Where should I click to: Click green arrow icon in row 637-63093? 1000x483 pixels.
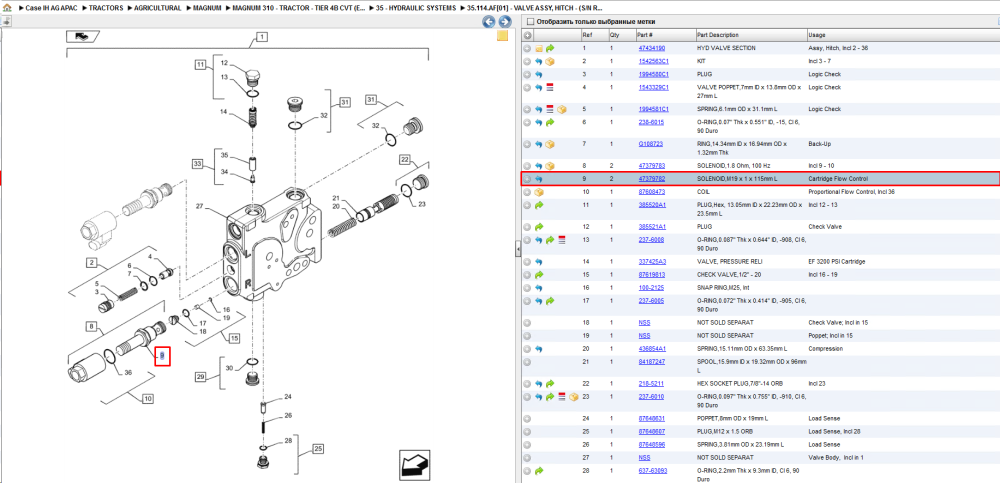click(539, 471)
